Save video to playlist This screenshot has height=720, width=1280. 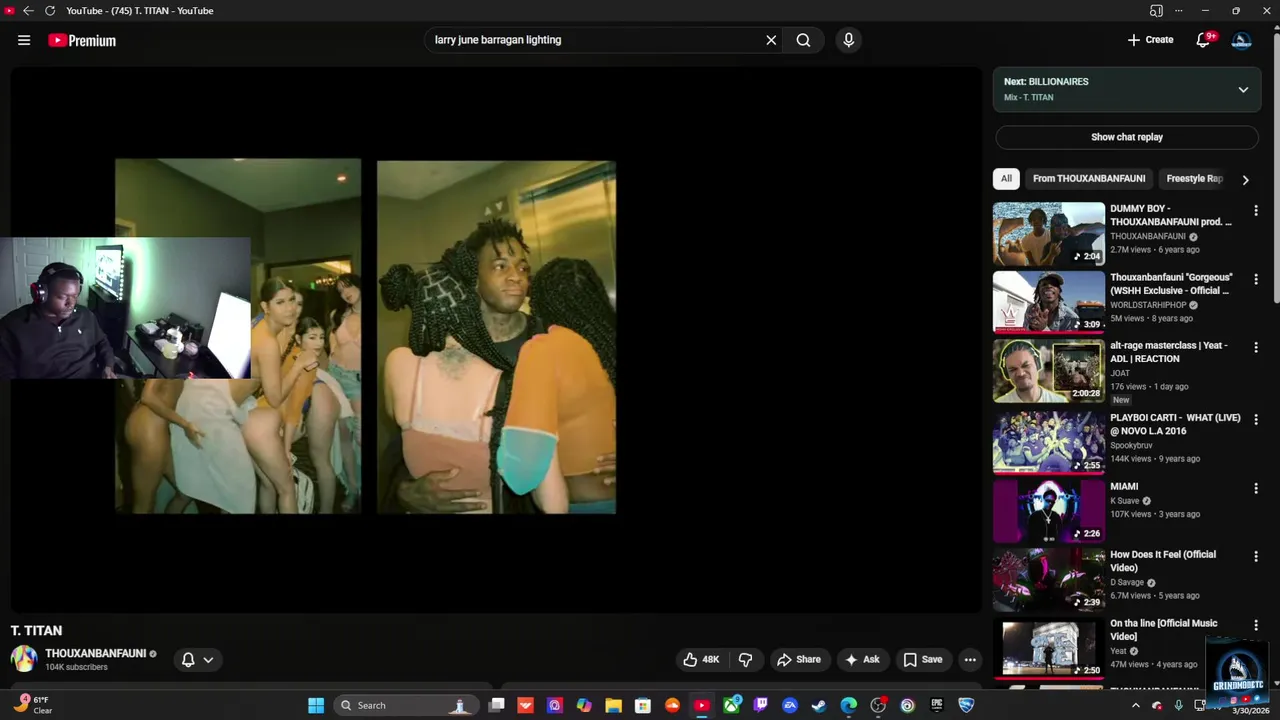coord(922,659)
